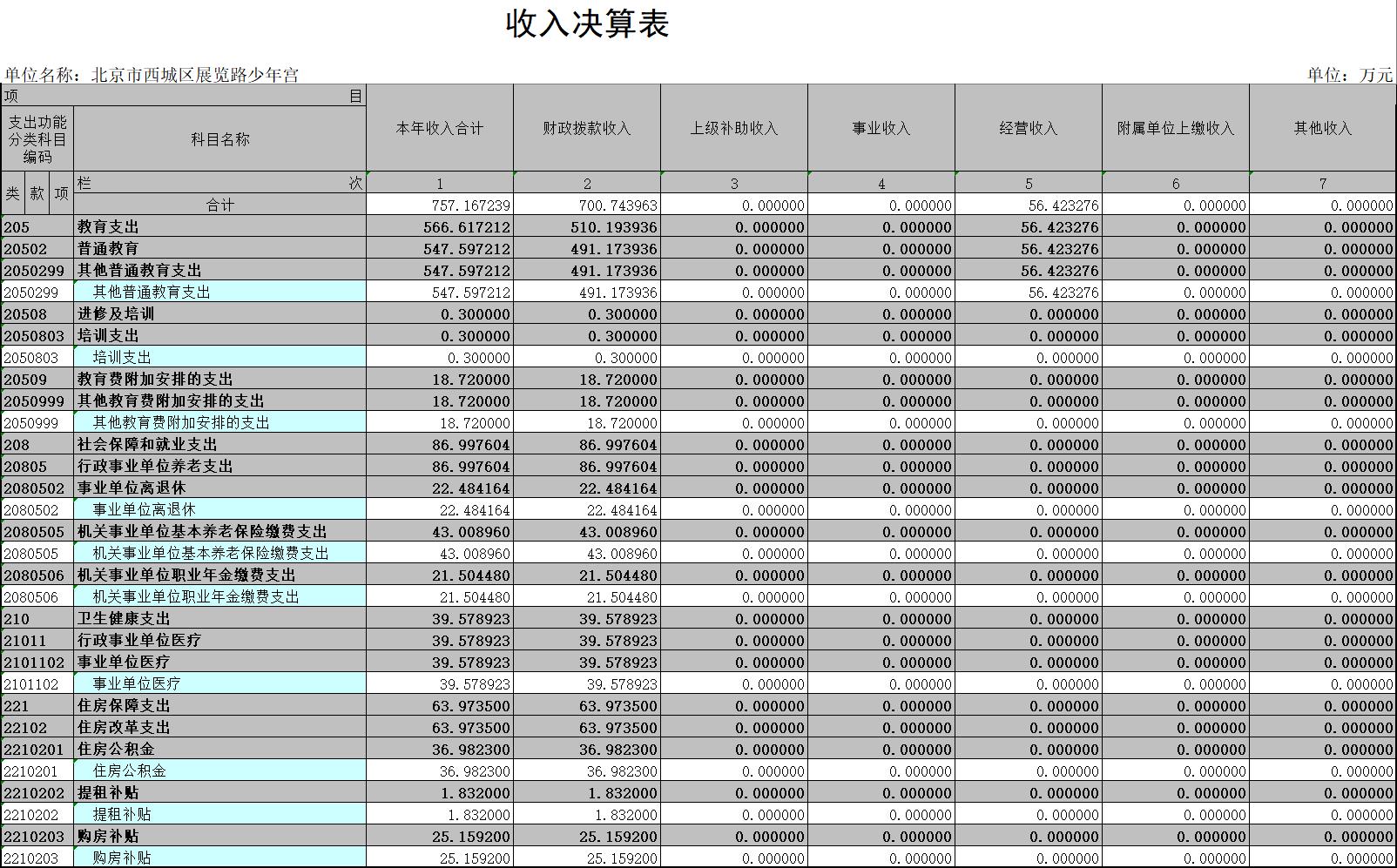Click the bold 购房补贴 name cell
The height and width of the screenshot is (868, 1397).
[x=220, y=836]
